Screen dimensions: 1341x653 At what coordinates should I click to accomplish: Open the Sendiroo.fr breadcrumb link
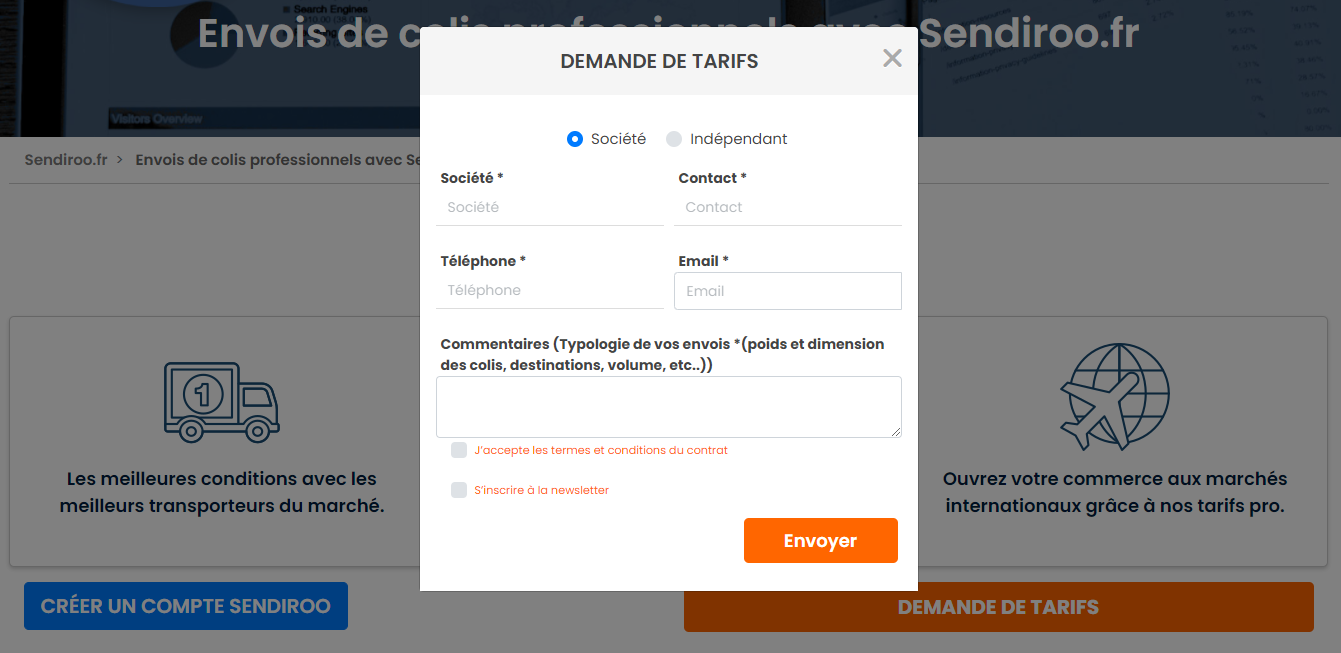point(64,159)
